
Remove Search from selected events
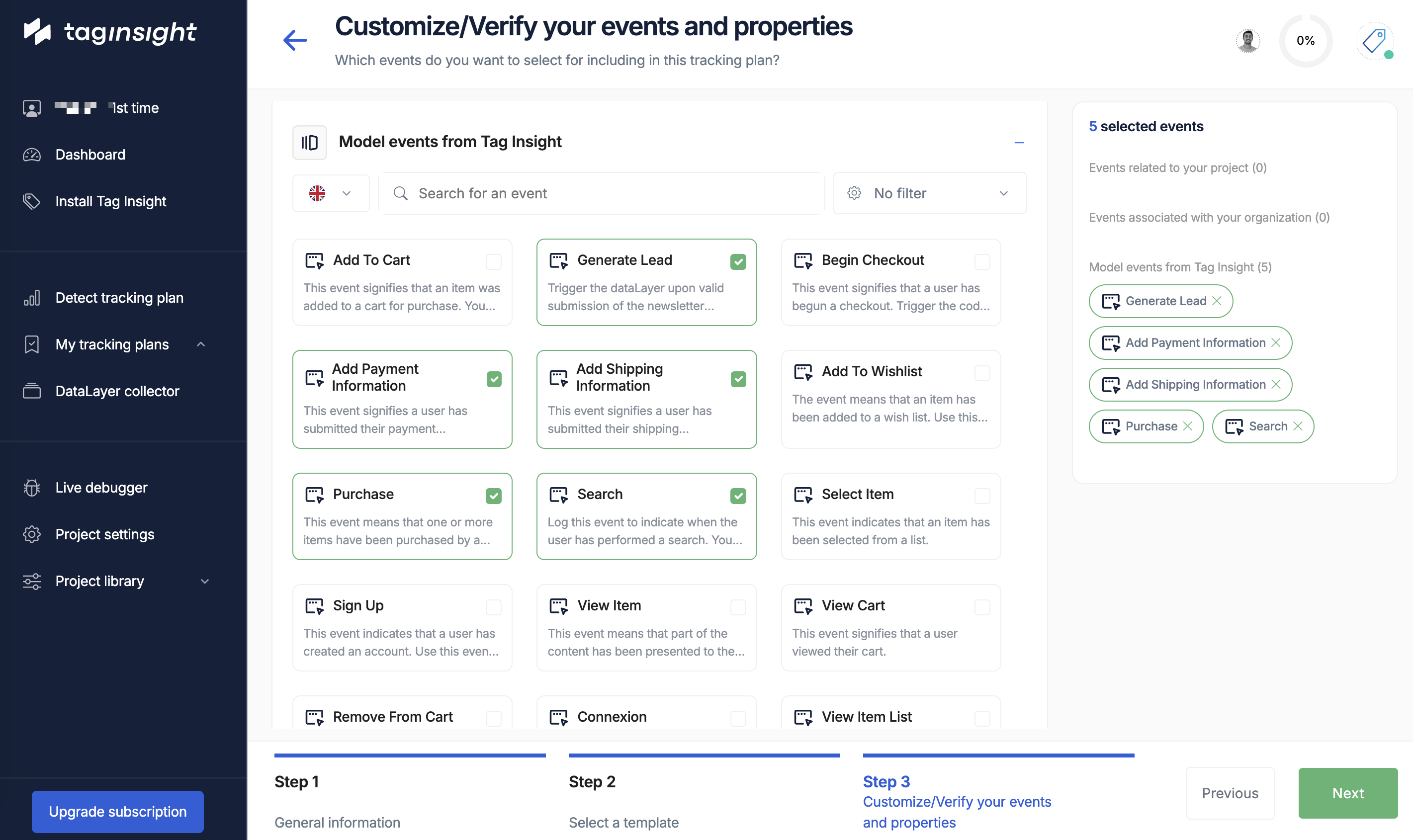pos(1298,426)
